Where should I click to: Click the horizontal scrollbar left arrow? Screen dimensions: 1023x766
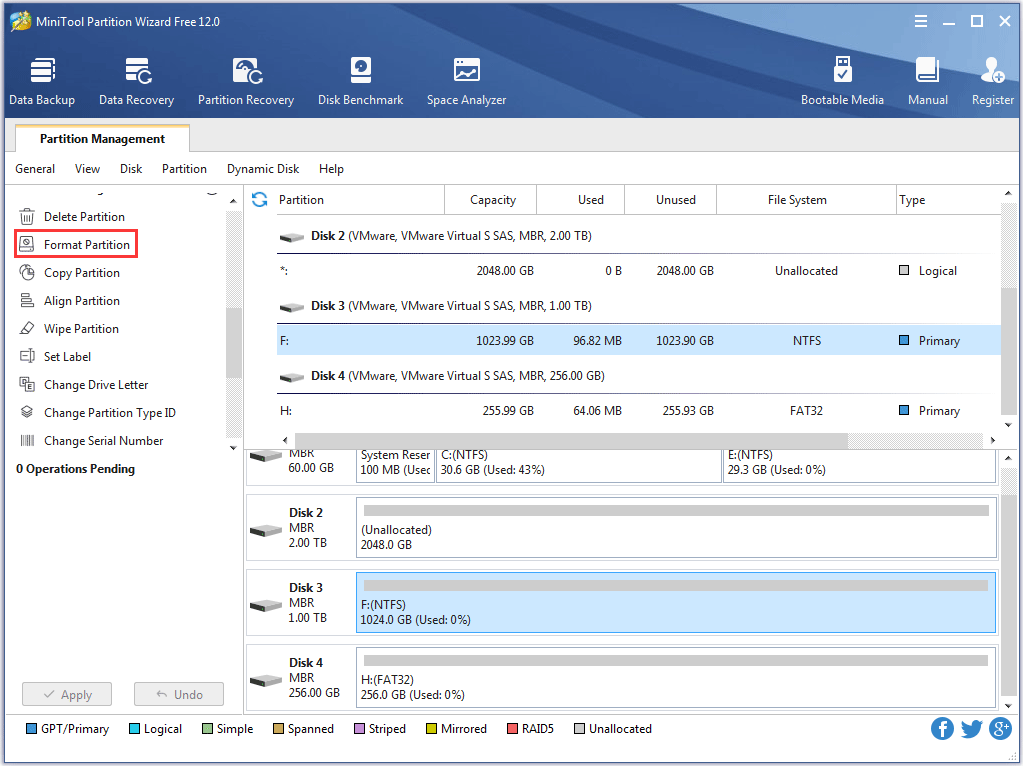pyautogui.click(x=284, y=440)
